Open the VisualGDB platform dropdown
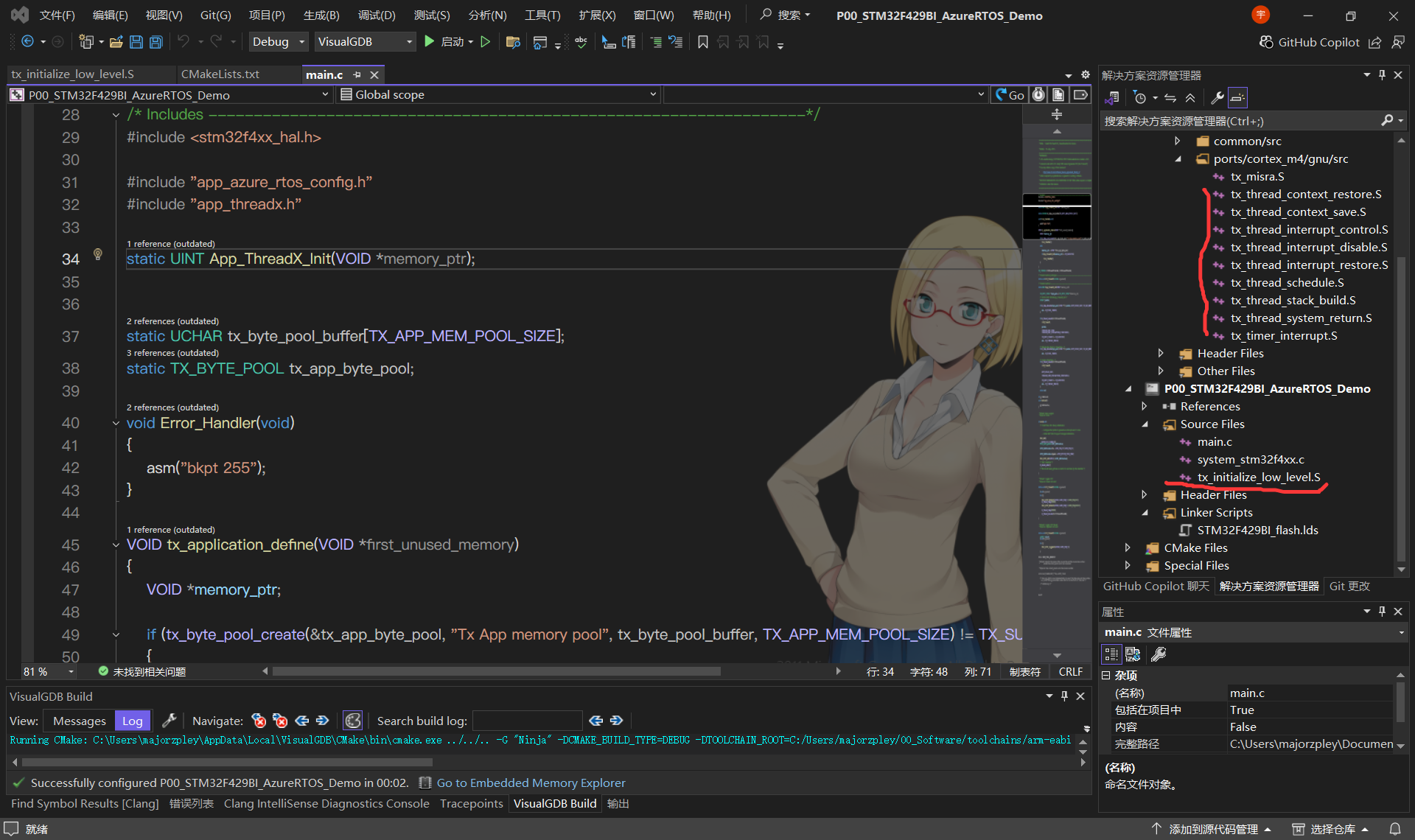The width and height of the screenshot is (1415, 840). pyautogui.click(x=364, y=42)
